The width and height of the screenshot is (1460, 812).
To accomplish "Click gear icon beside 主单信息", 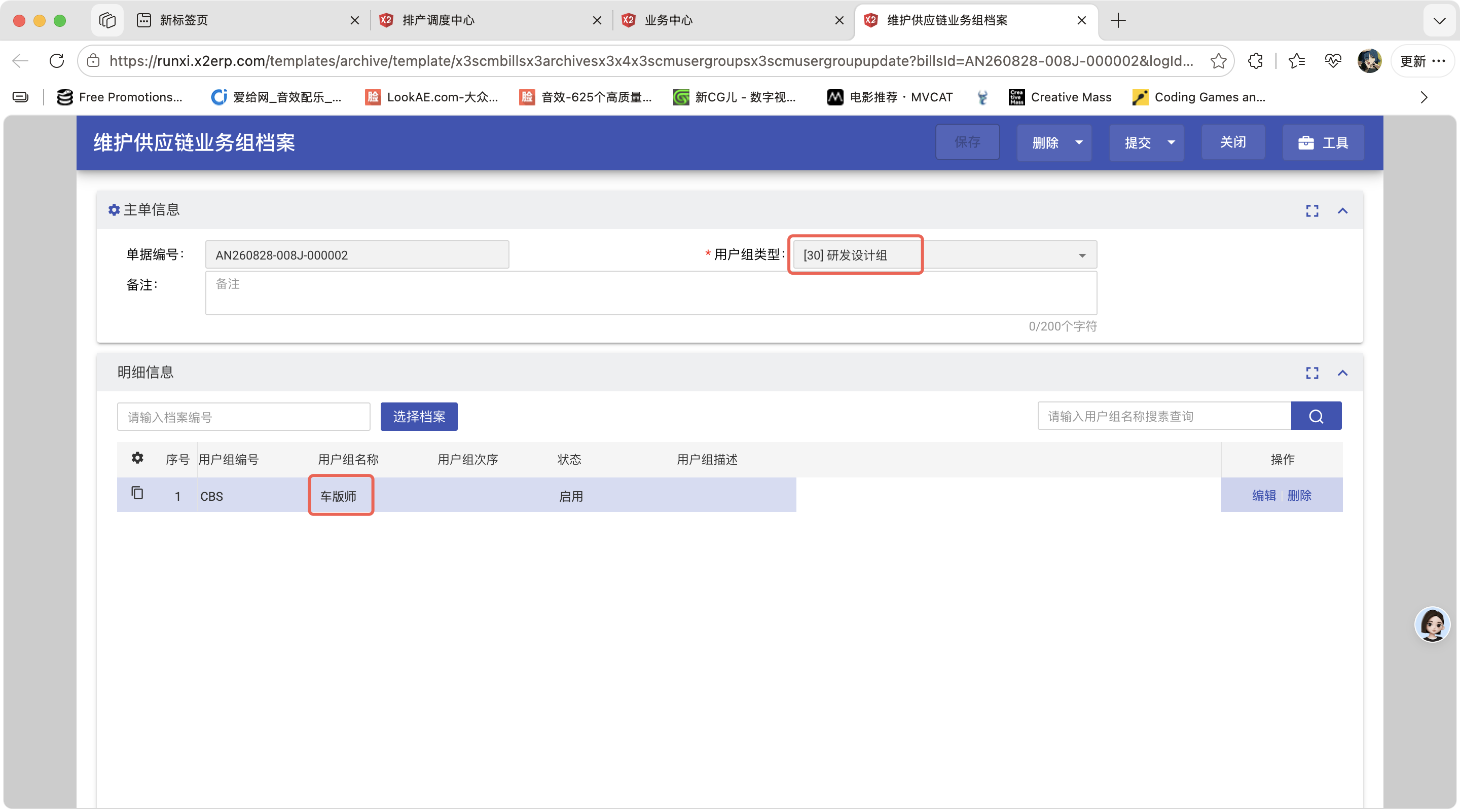I will tap(114, 210).
